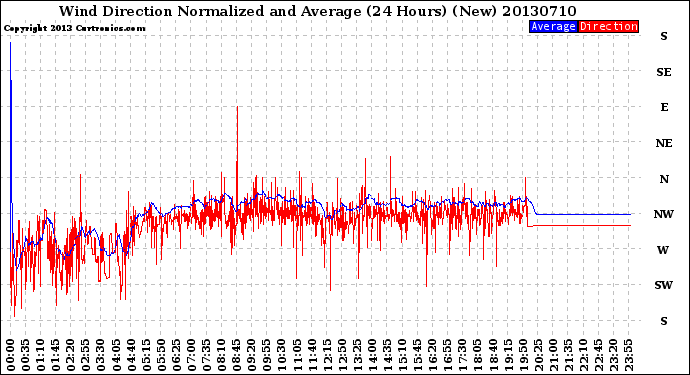This screenshot has height=375, width=690.
Task: Click the red Direction legend label
Action: (609, 26)
